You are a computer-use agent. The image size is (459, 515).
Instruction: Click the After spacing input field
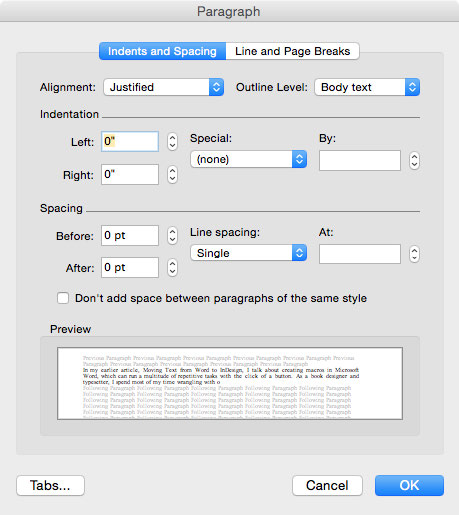130,267
